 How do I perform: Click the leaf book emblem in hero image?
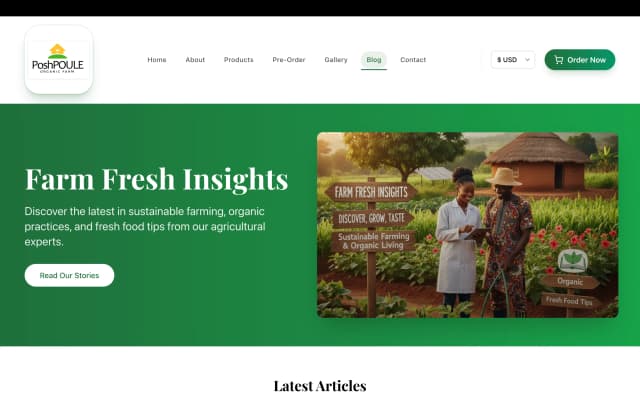(573, 260)
